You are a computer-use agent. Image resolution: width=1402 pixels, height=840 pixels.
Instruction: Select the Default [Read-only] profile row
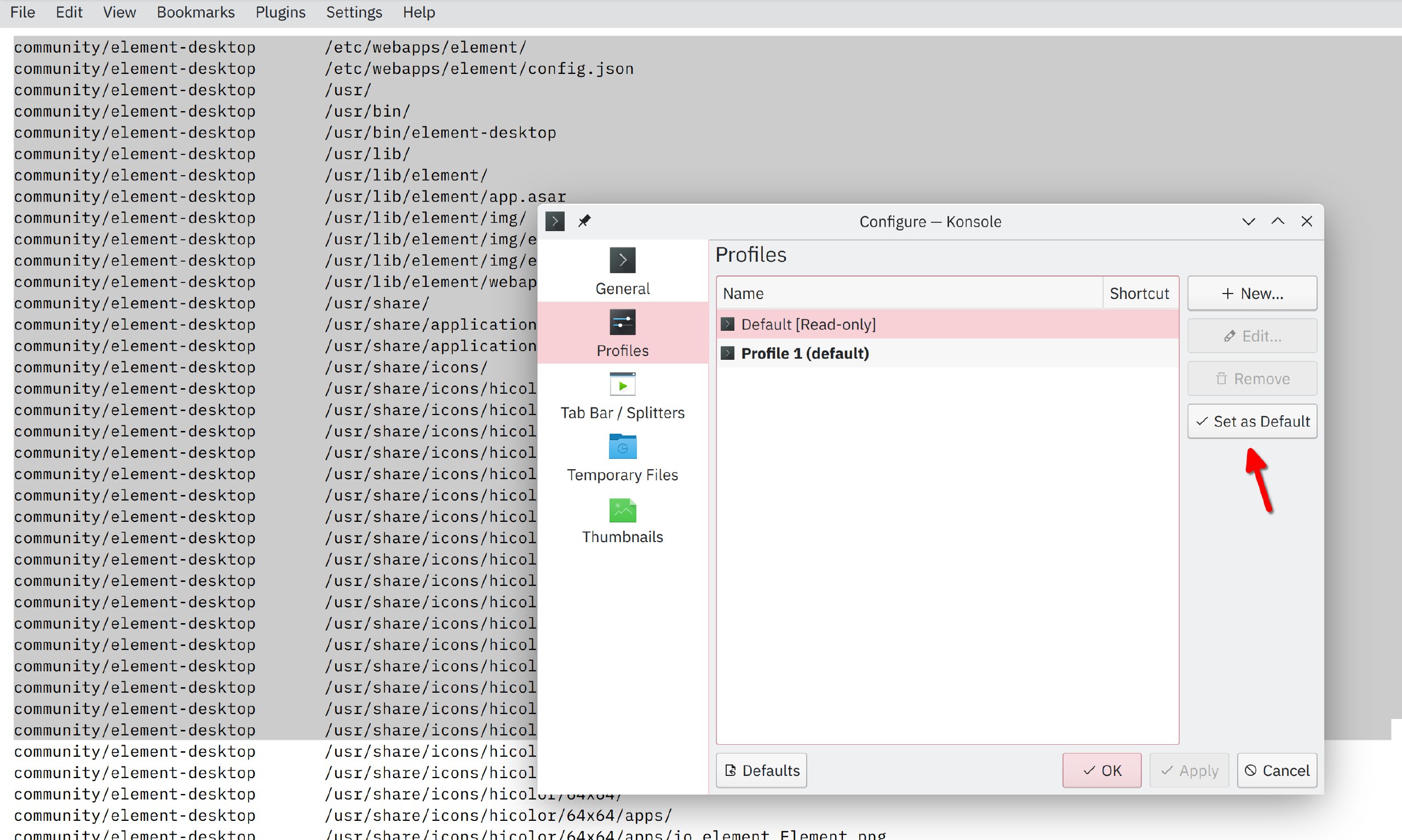(x=947, y=324)
